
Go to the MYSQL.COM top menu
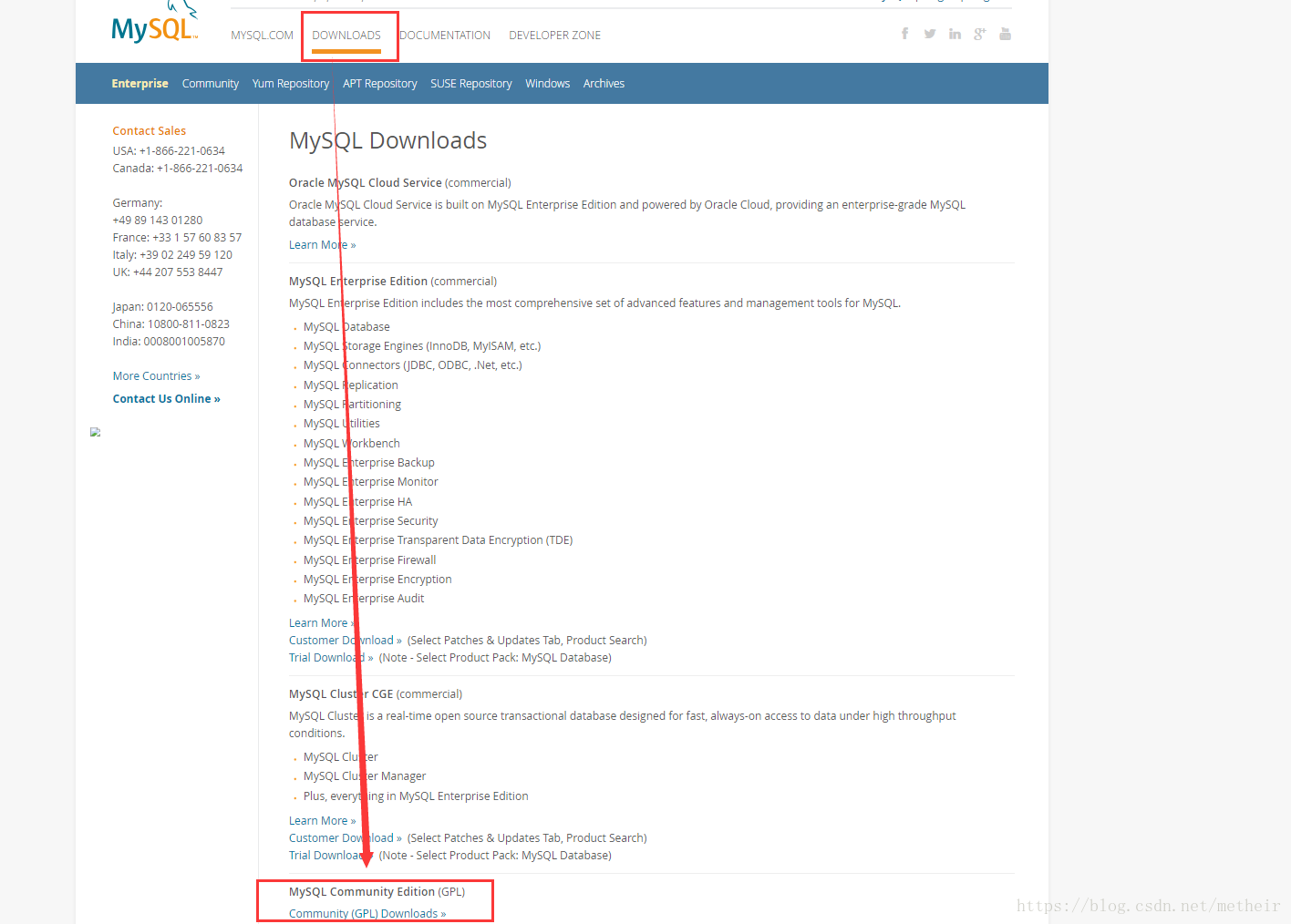pos(262,36)
